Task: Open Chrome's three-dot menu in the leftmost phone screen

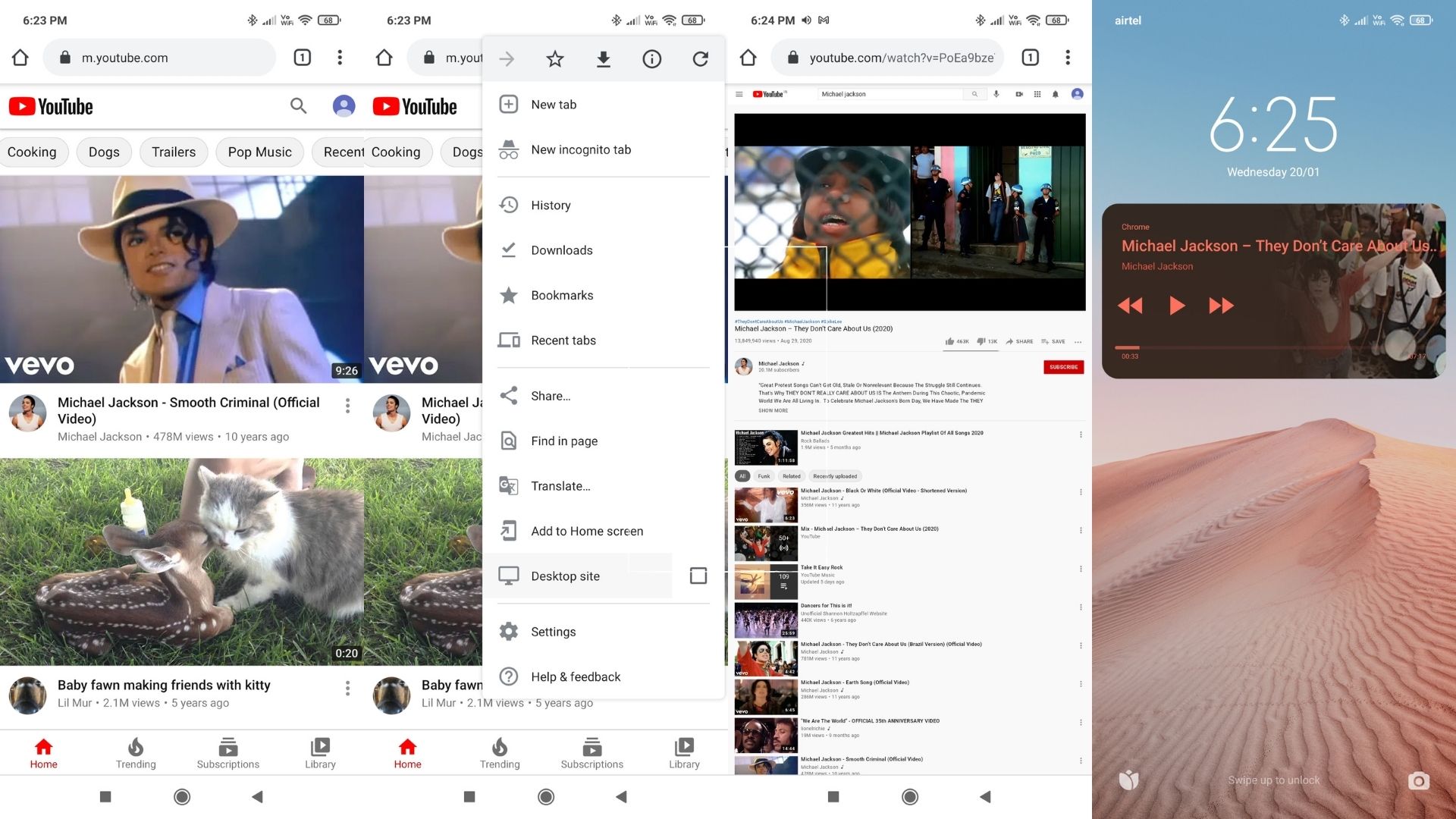Action: 340,58
